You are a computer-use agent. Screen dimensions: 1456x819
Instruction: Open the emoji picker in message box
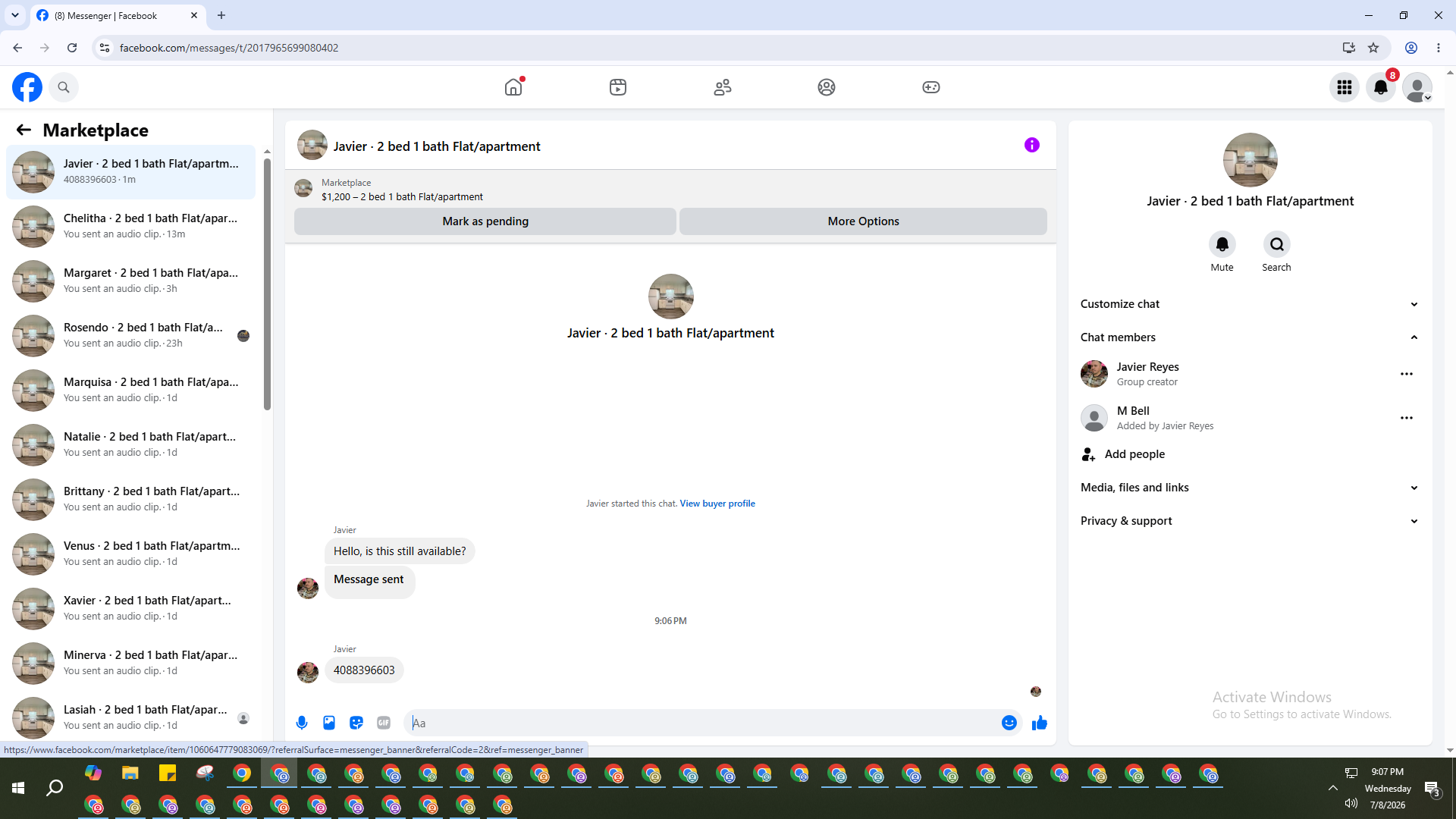(1009, 723)
